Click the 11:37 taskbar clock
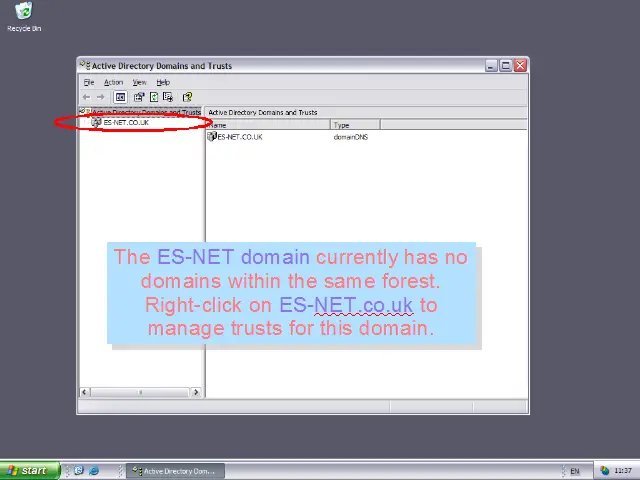The image size is (640, 480). click(623, 471)
